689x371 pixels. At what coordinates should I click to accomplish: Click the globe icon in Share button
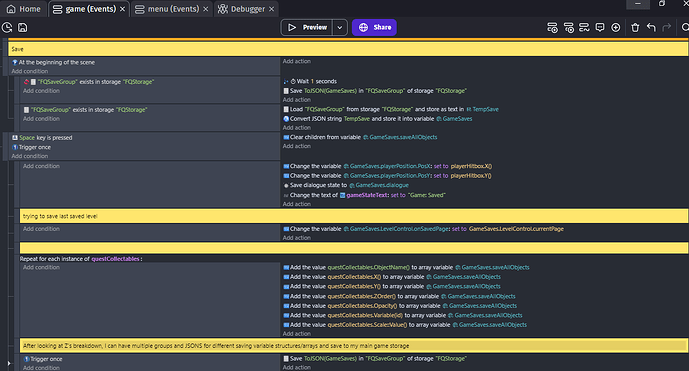[x=363, y=27]
